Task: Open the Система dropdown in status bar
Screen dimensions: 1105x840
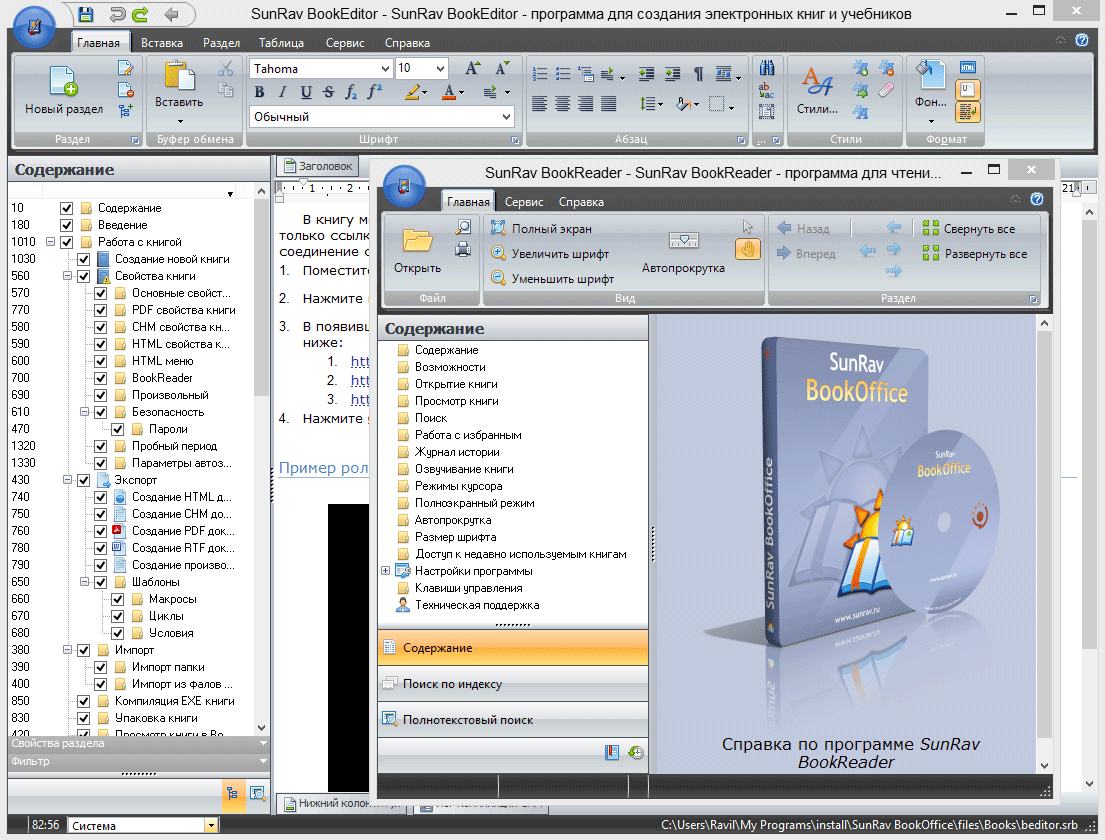Action: coord(211,825)
